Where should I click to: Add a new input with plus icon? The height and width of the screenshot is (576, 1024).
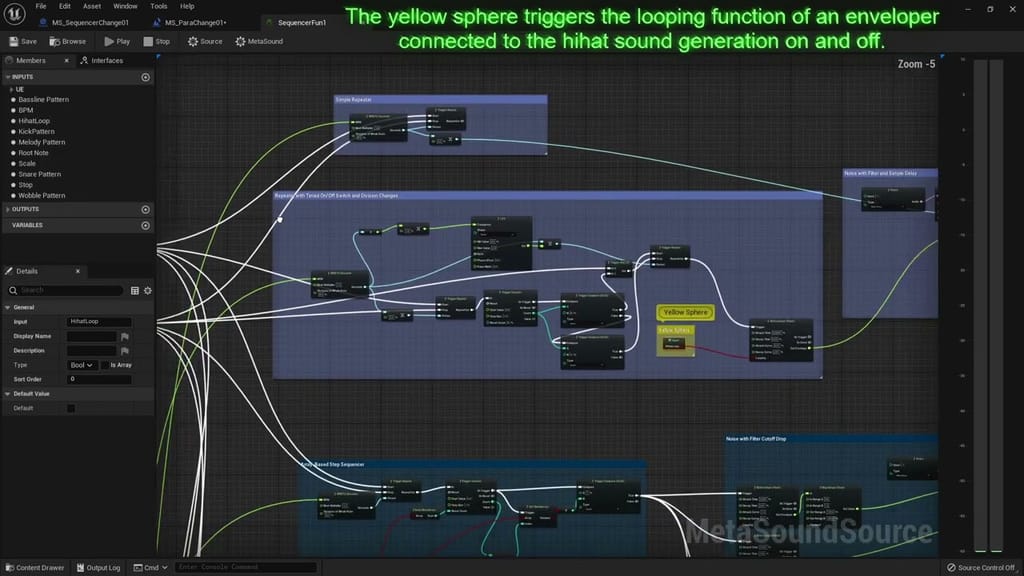pos(146,77)
